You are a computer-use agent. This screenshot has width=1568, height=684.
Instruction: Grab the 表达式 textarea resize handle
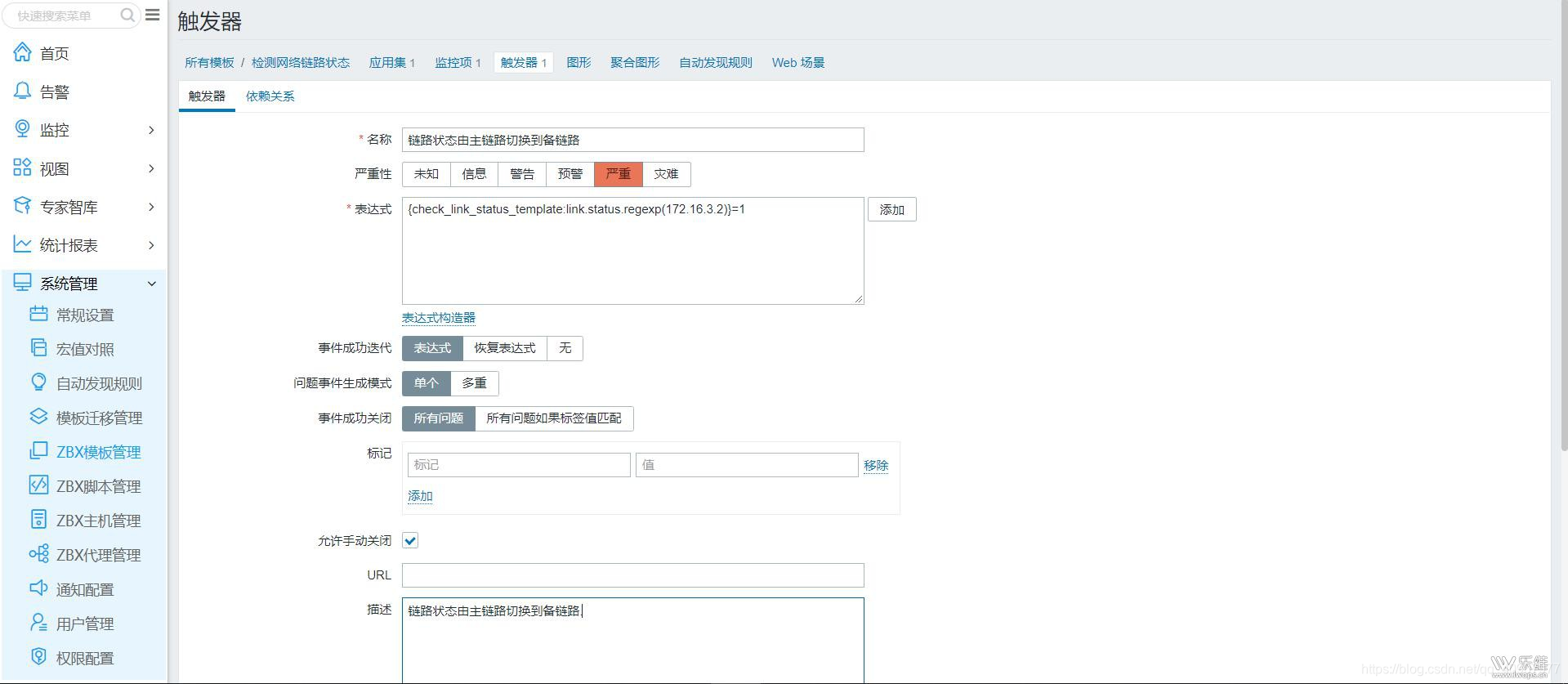point(858,299)
